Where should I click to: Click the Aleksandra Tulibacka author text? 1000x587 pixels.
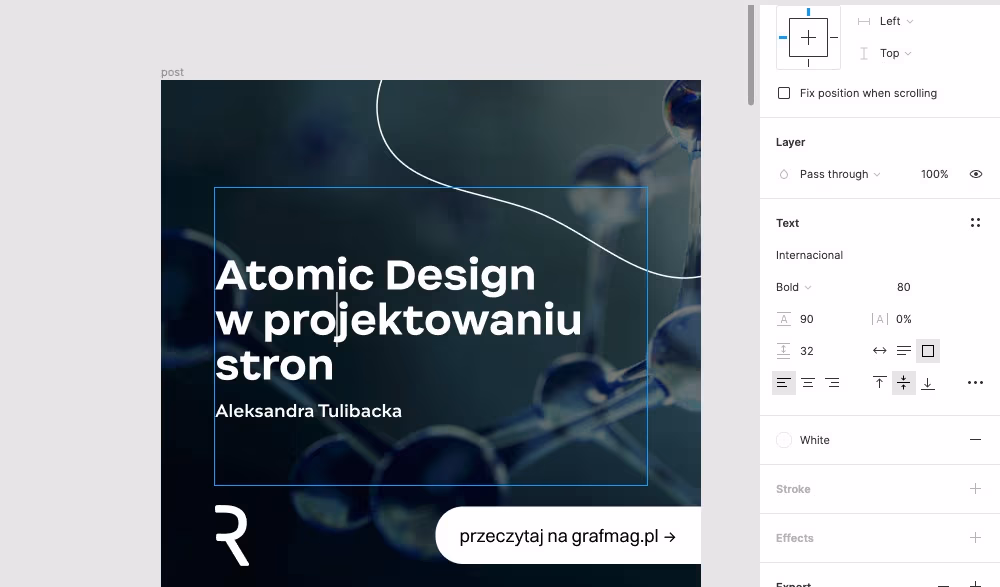pos(309,411)
